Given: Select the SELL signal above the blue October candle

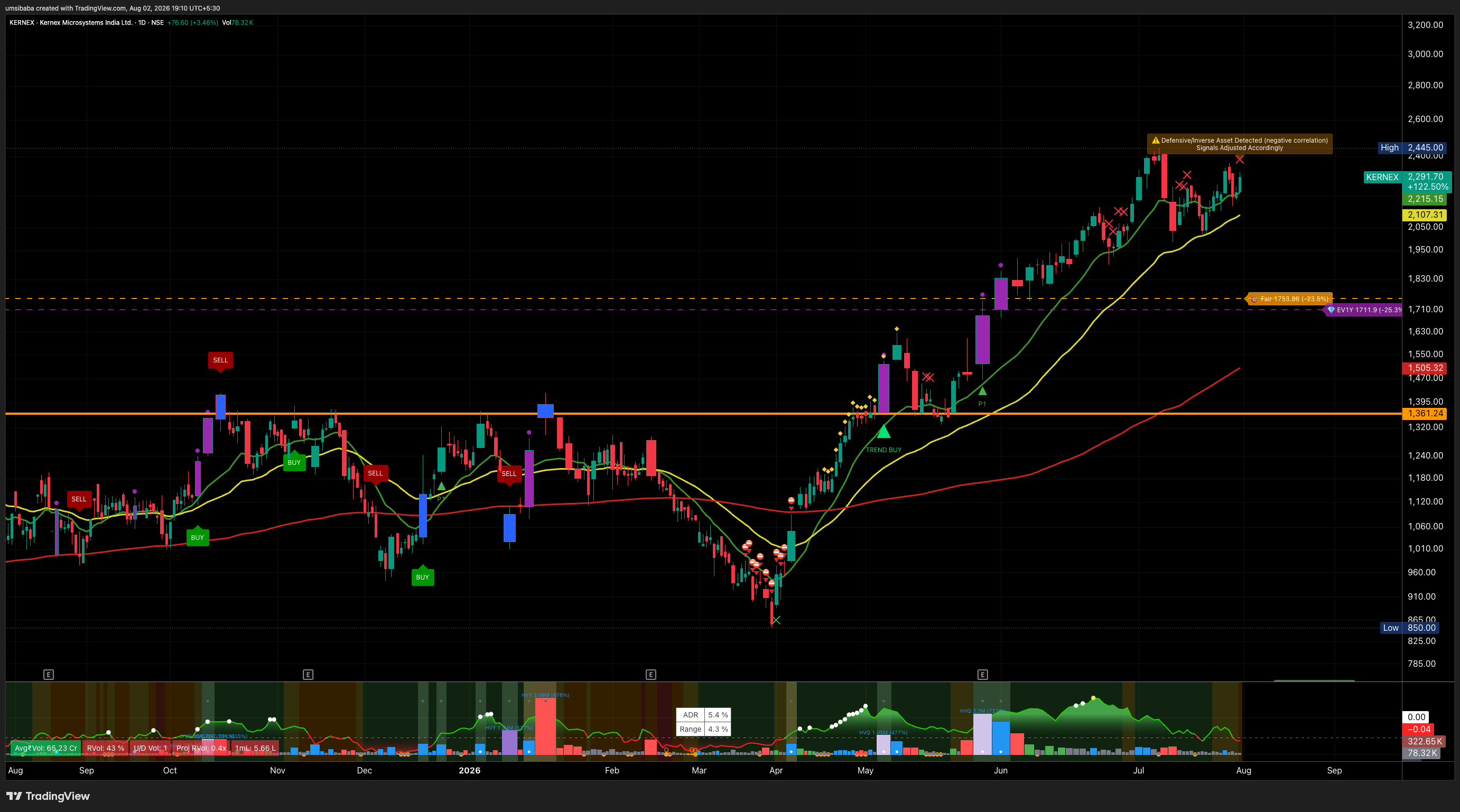Looking at the screenshot, I should pos(220,360).
